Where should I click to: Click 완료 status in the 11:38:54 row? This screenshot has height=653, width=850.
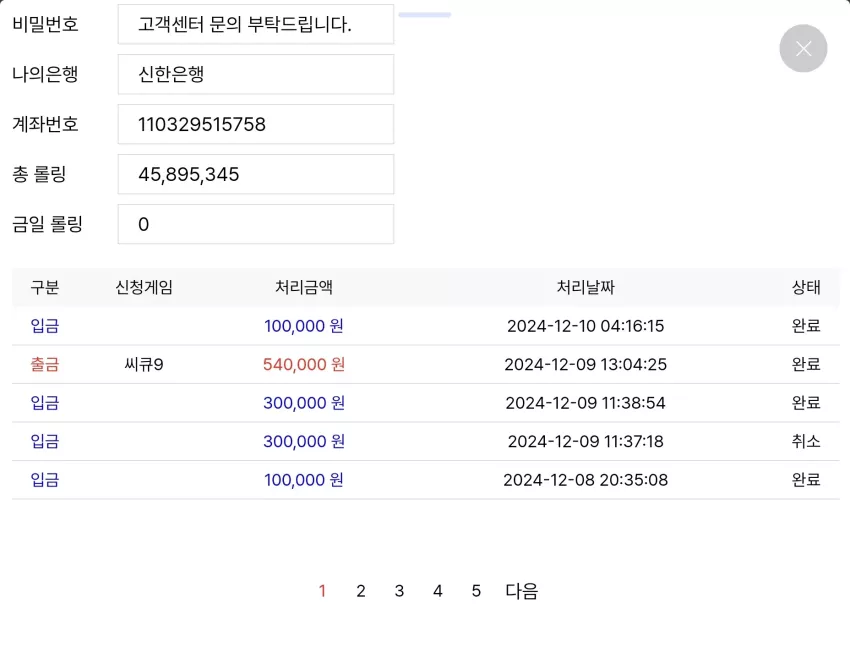[806, 403]
